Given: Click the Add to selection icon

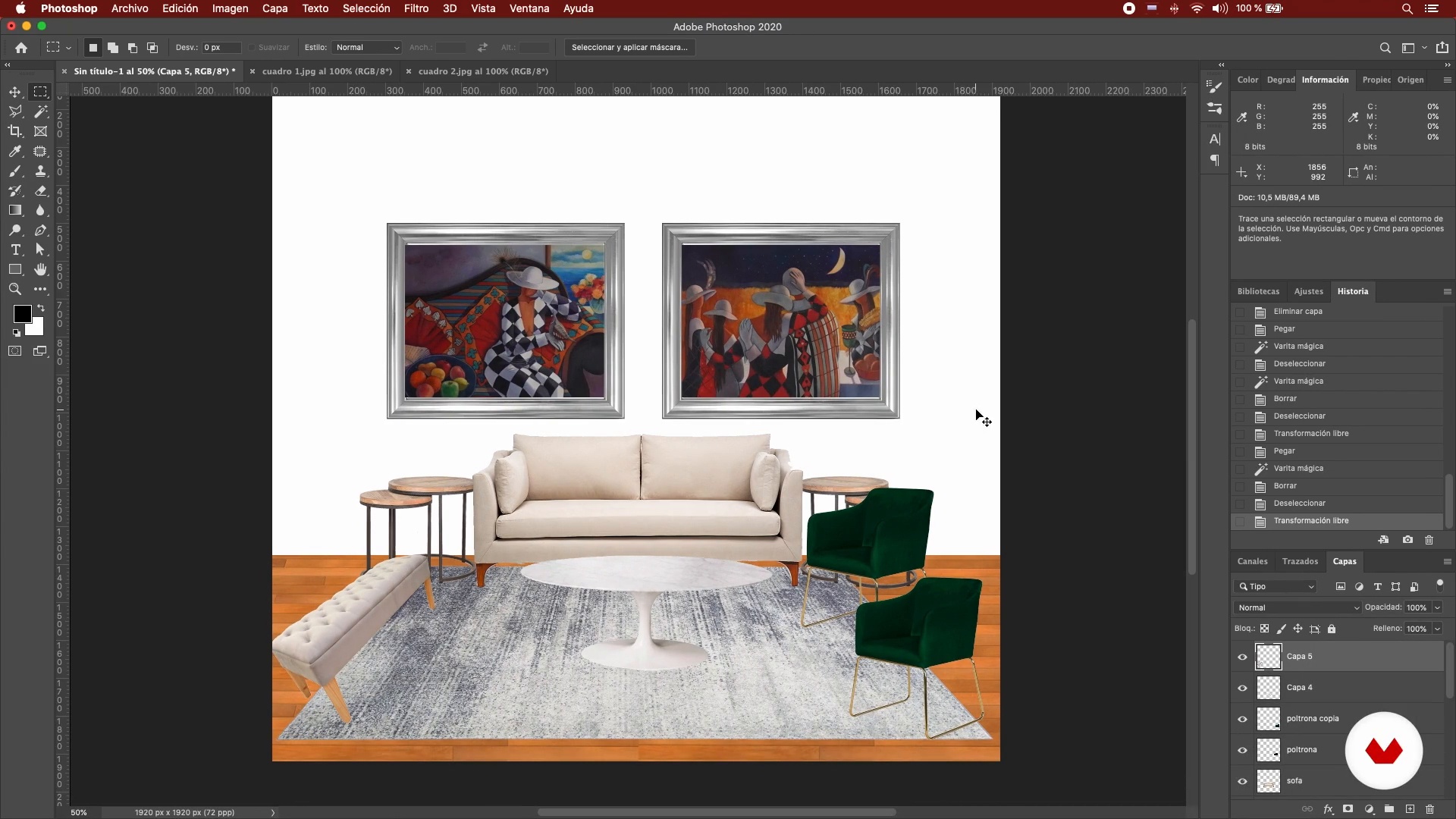Looking at the screenshot, I should [x=112, y=47].
